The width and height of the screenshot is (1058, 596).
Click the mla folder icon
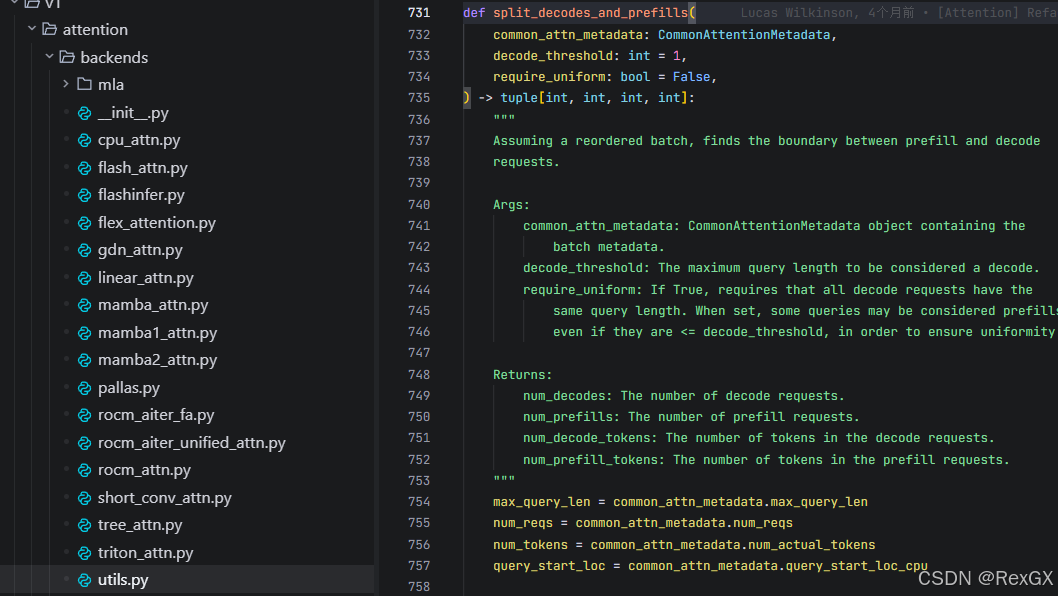click(84, 84)
